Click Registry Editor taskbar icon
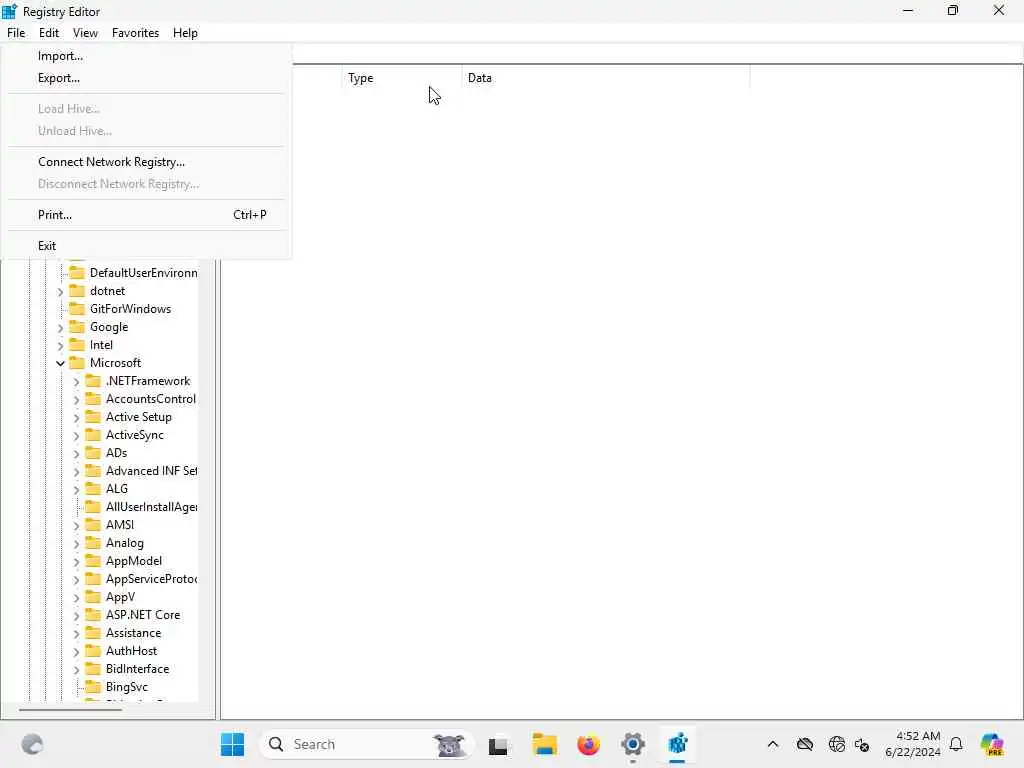The image size is (1024, 768). (x=677, y=744)
